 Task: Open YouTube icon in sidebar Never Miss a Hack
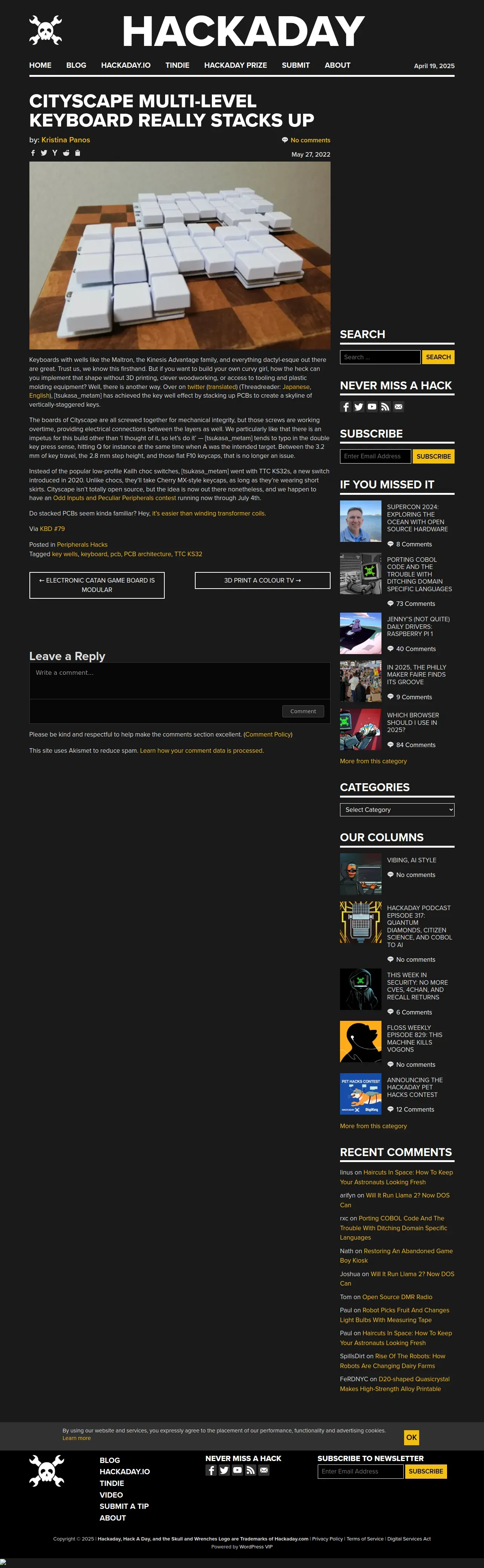tap(372, 407)
